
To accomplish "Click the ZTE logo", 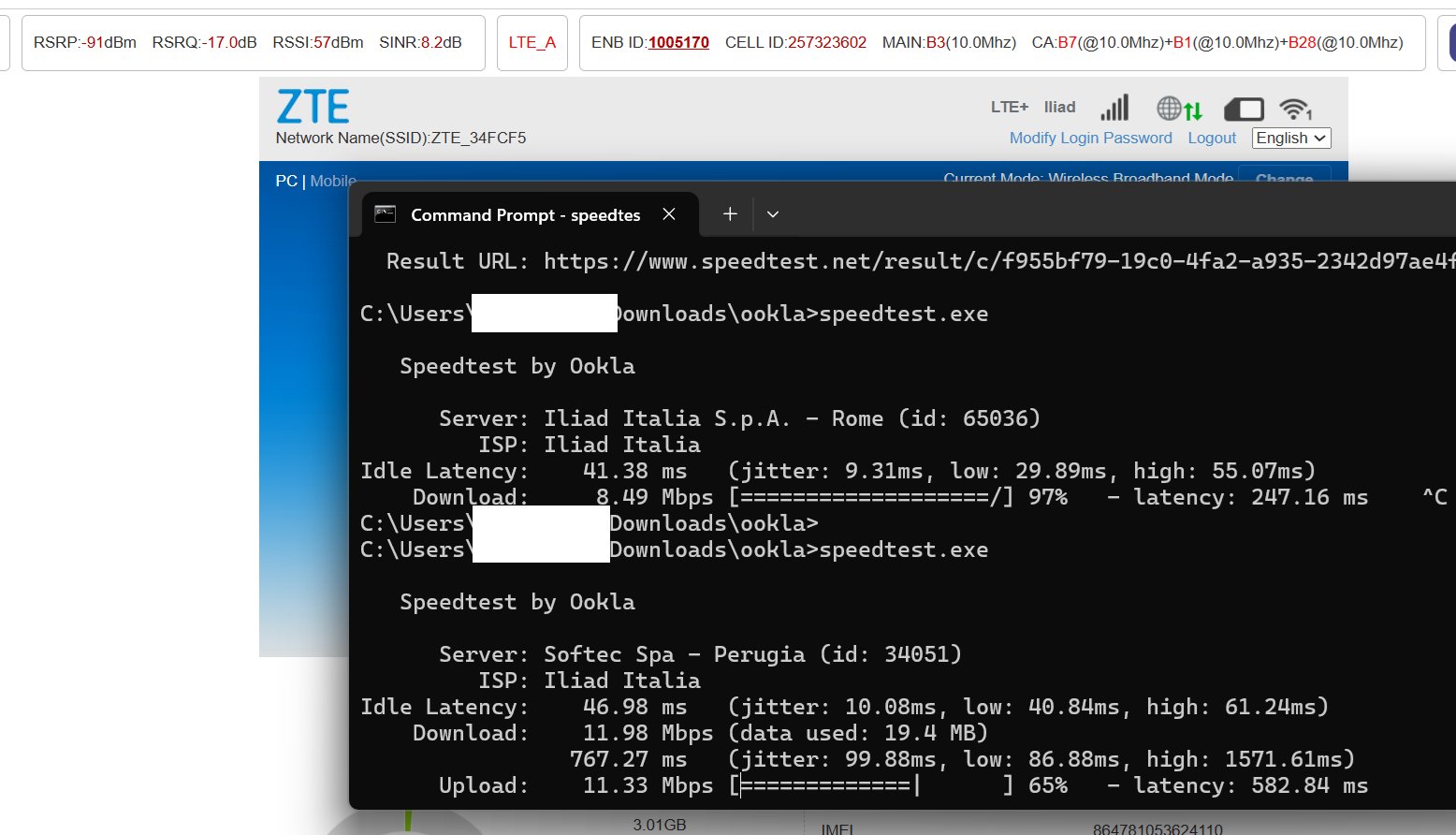I will click(313, 107).
